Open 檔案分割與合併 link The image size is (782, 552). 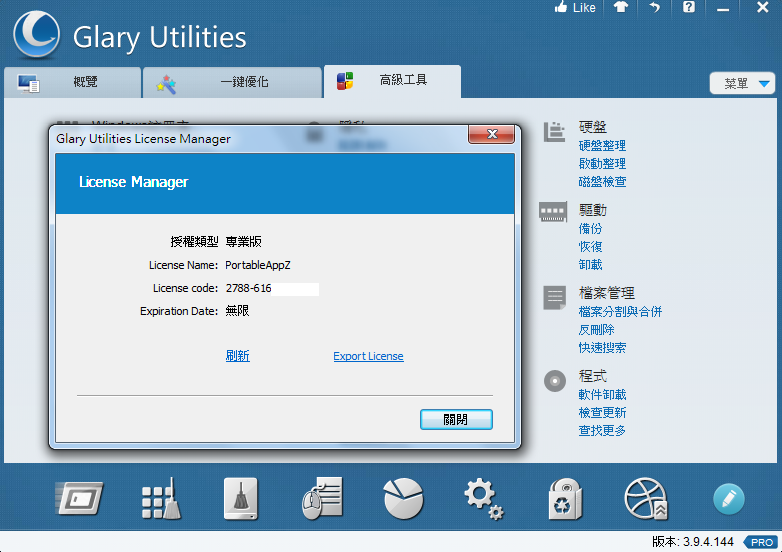620,312
